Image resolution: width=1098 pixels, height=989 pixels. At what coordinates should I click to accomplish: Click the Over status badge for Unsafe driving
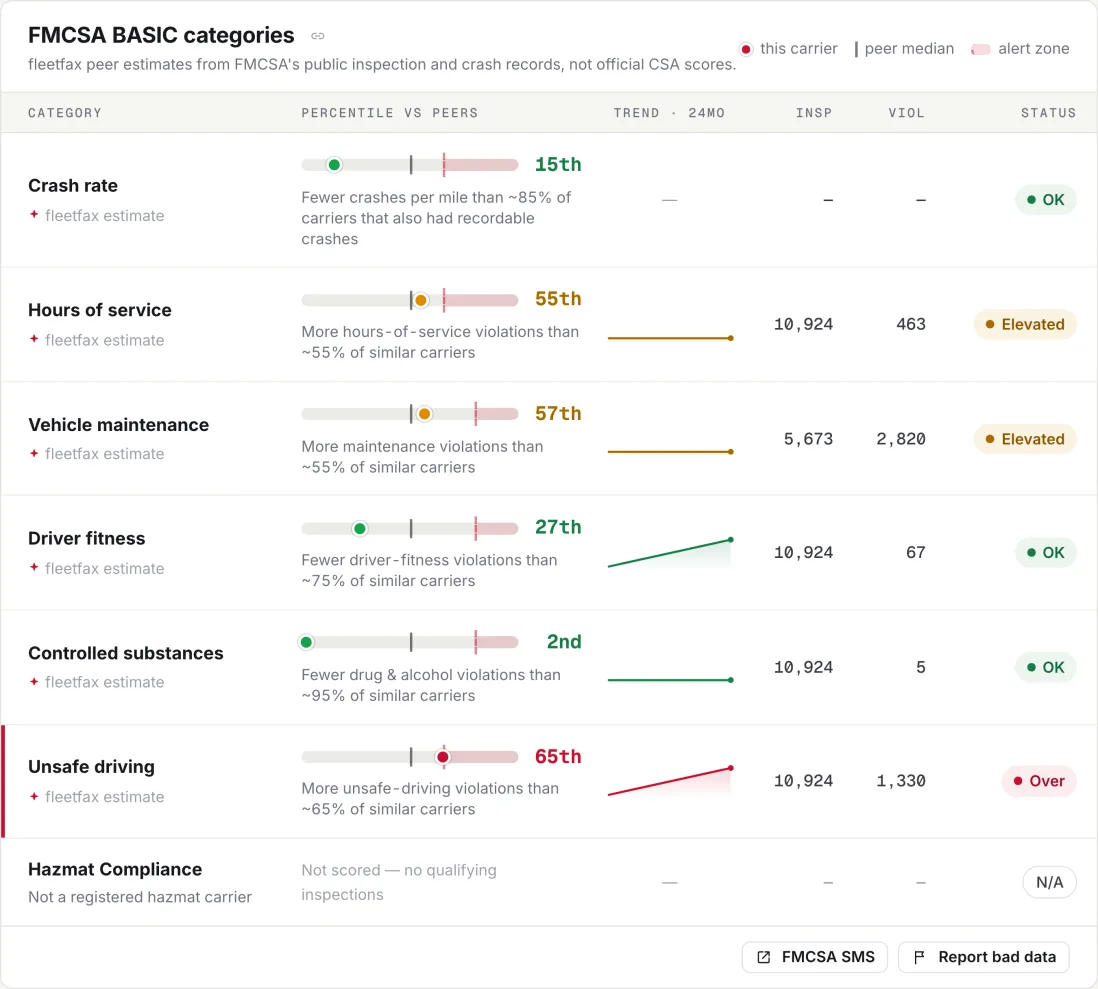click(1039, 781)
